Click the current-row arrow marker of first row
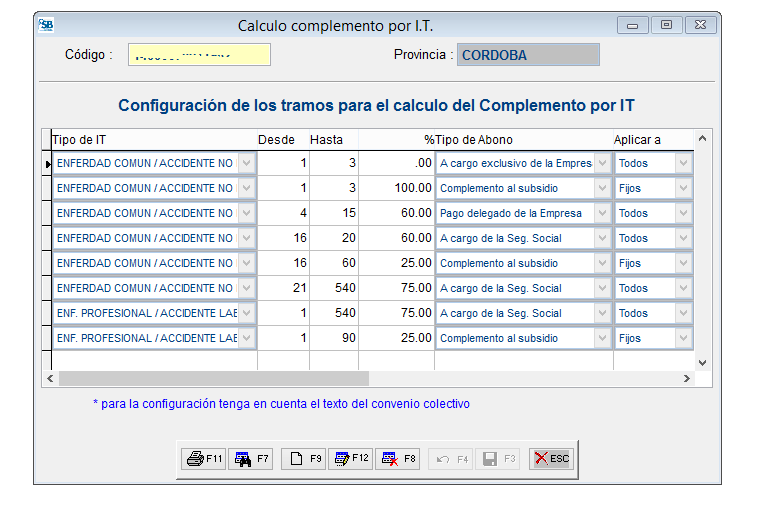This screenshot has height=513, width=759. pos(47,164)
